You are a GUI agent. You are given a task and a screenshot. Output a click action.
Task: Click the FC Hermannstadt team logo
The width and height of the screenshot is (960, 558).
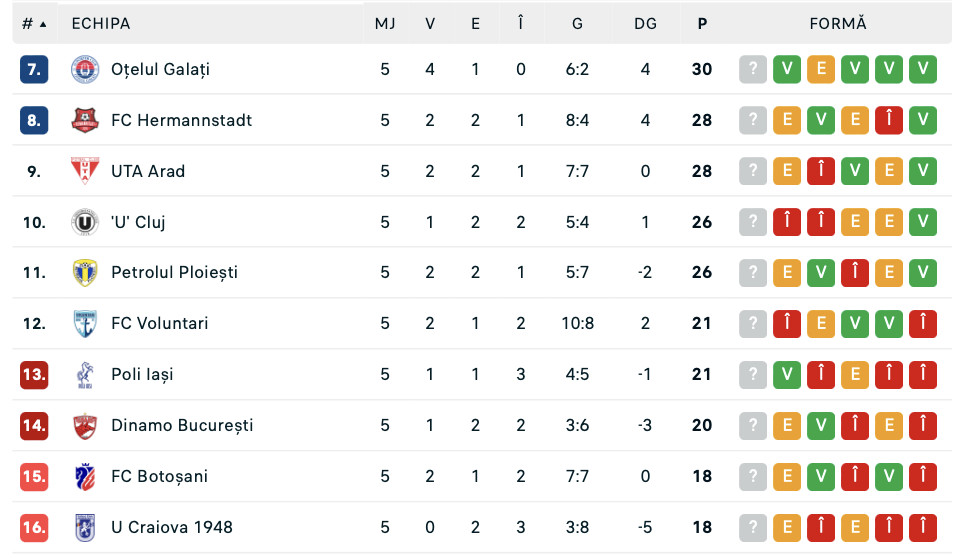click(85, 121)
